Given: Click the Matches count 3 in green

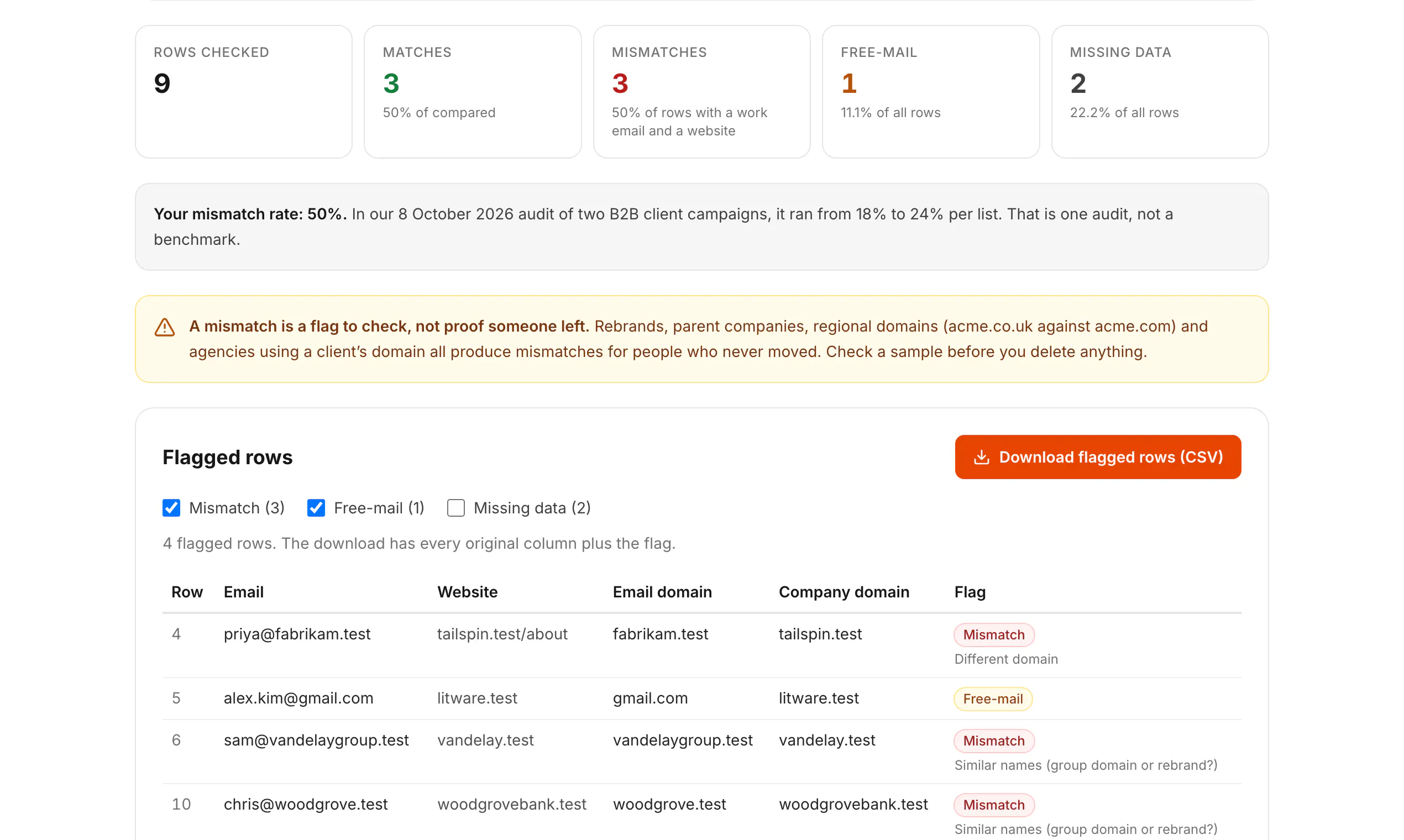Looking at the screenshot, I should (x=391, y=83).
